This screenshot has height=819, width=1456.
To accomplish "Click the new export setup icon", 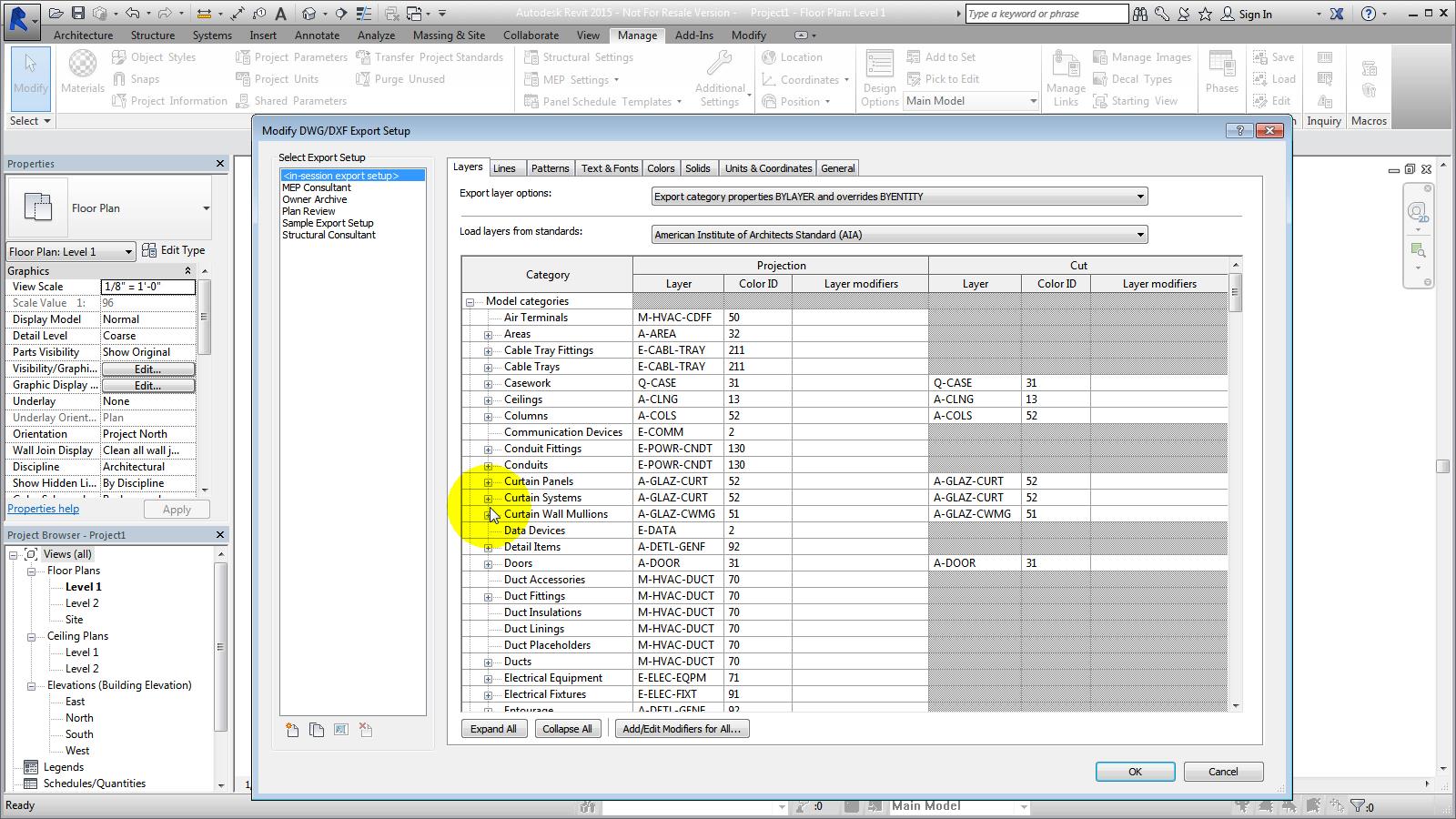I will click(x=292, y=730).
